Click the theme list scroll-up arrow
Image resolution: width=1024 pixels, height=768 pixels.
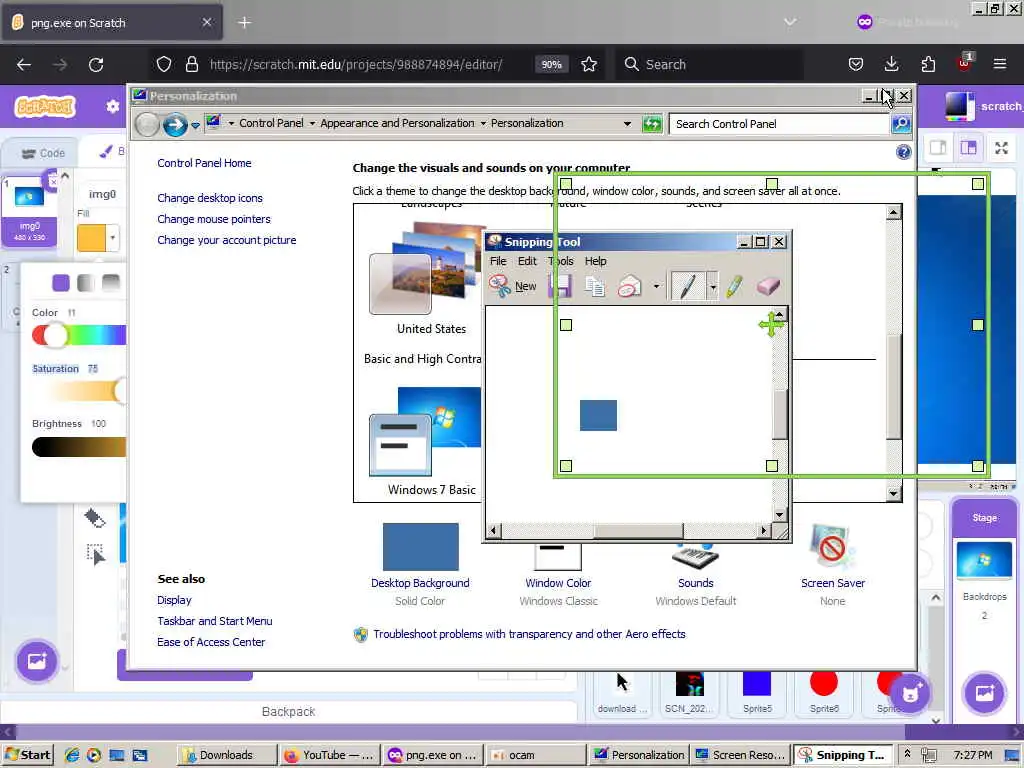(893, 212)
